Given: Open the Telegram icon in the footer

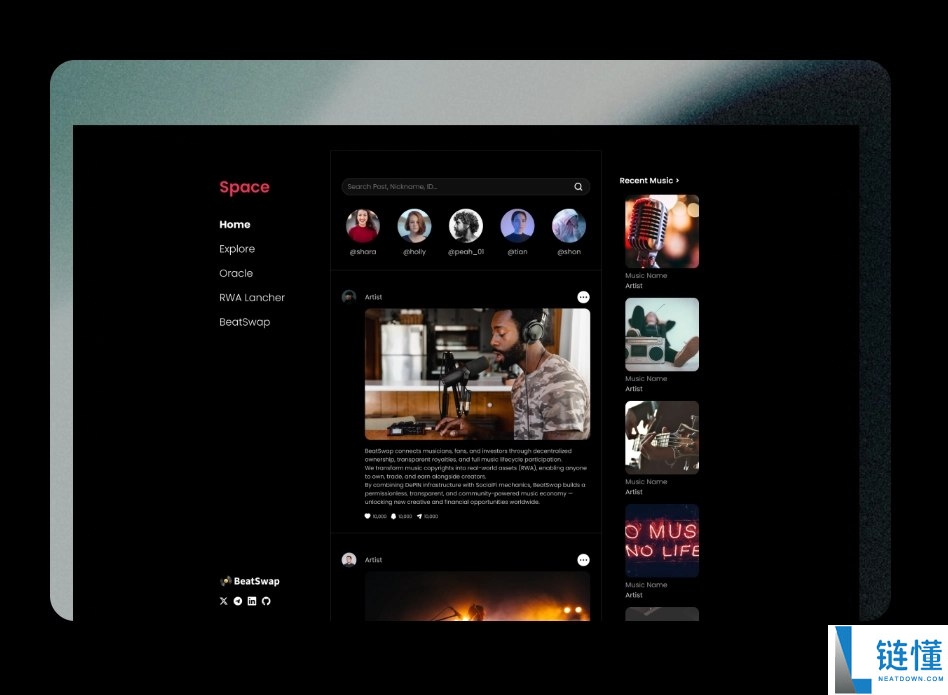Looking at the screenshot, I should click(238, 601).
